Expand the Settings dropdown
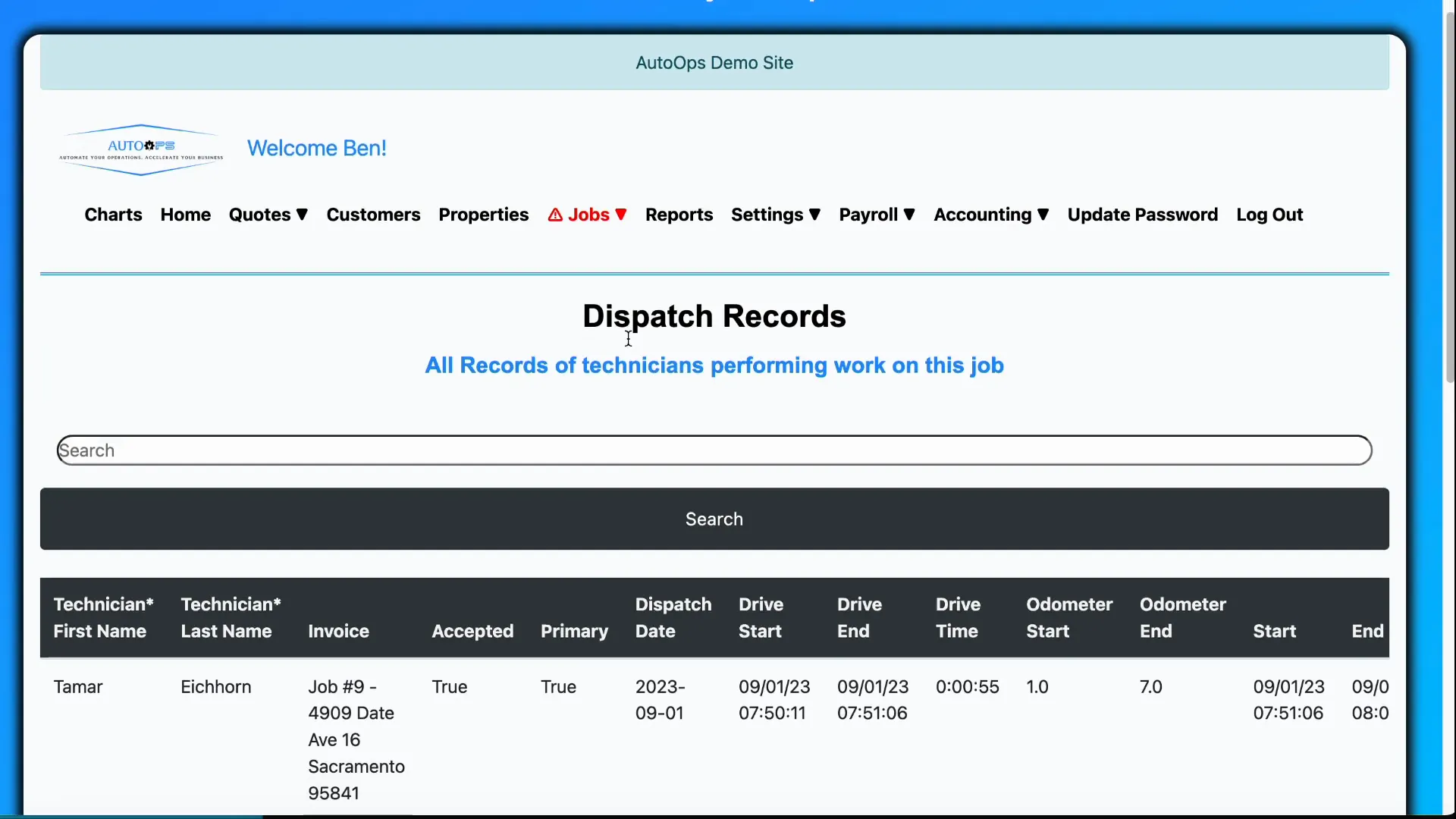1456x819 pixels. 775,215
